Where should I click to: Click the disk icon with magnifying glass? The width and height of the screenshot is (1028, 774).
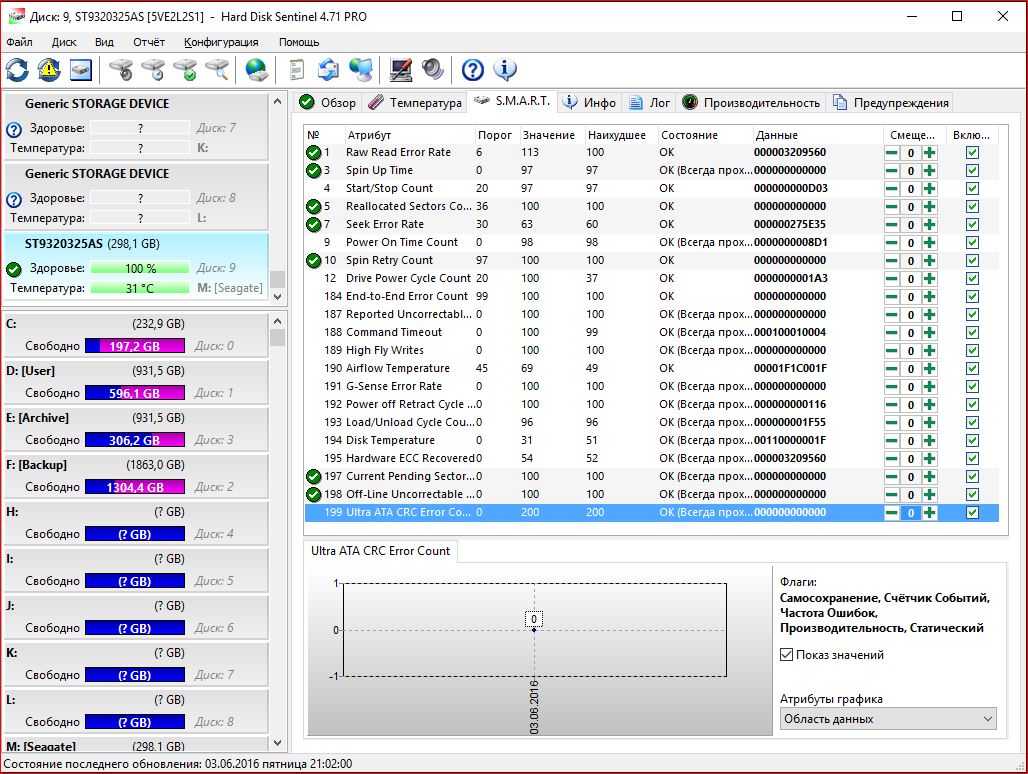tap(217, 69)
